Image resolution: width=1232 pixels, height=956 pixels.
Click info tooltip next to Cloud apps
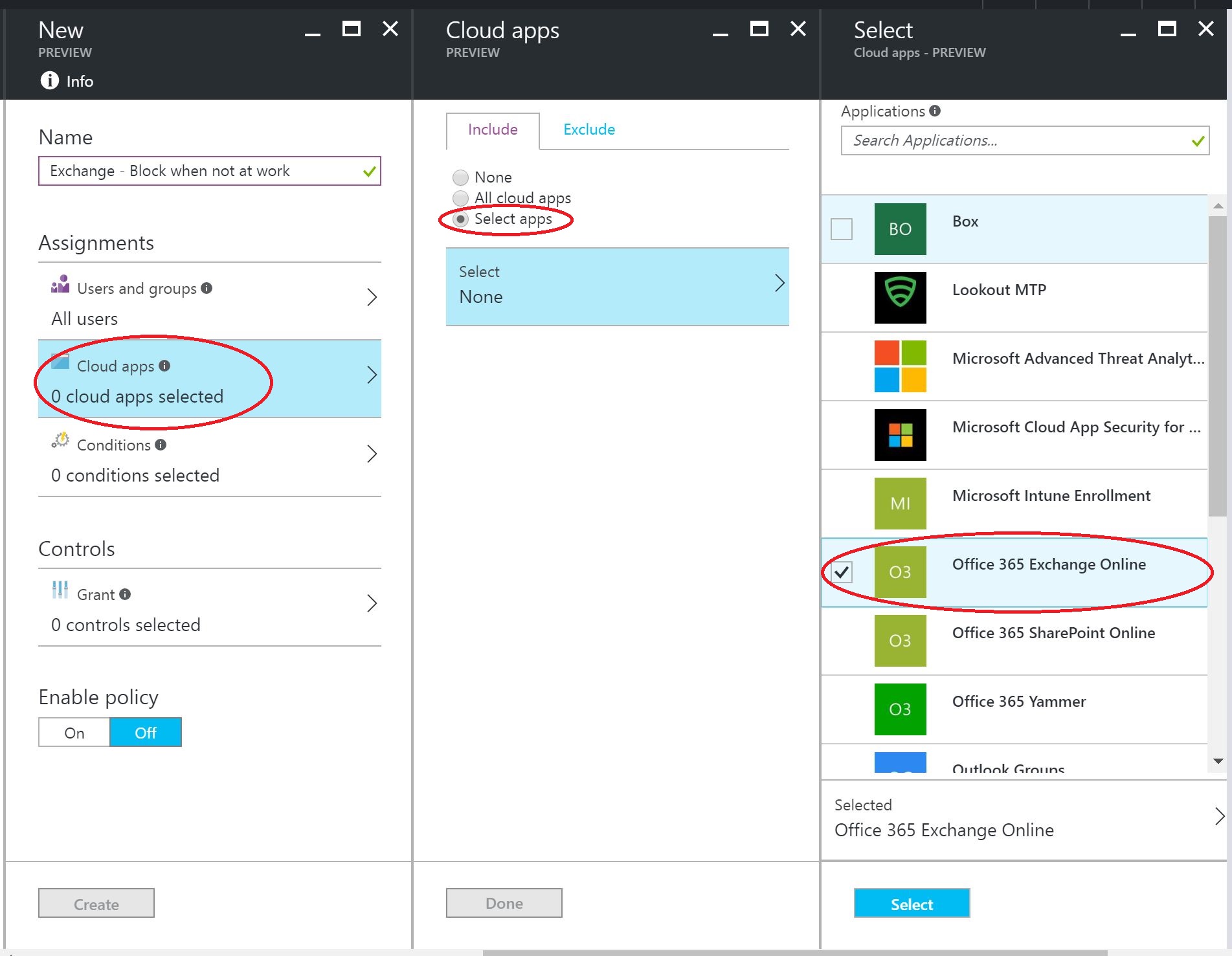(x=164, y=366)
